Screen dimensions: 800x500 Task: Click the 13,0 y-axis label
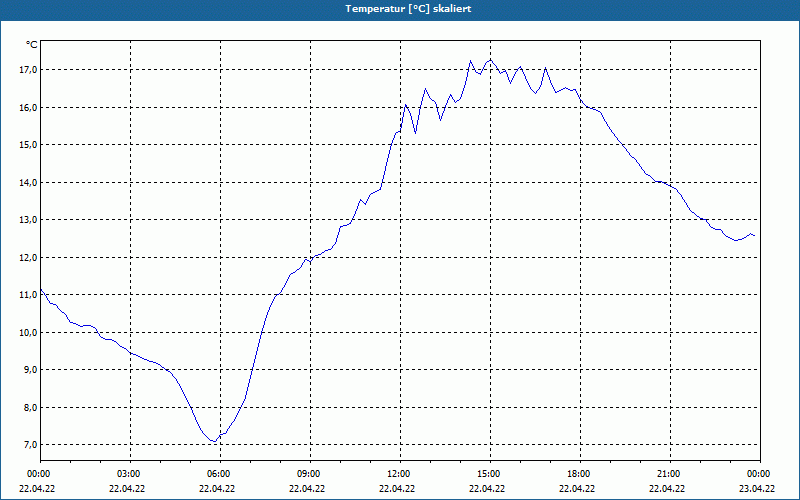(x=28, y=219)
